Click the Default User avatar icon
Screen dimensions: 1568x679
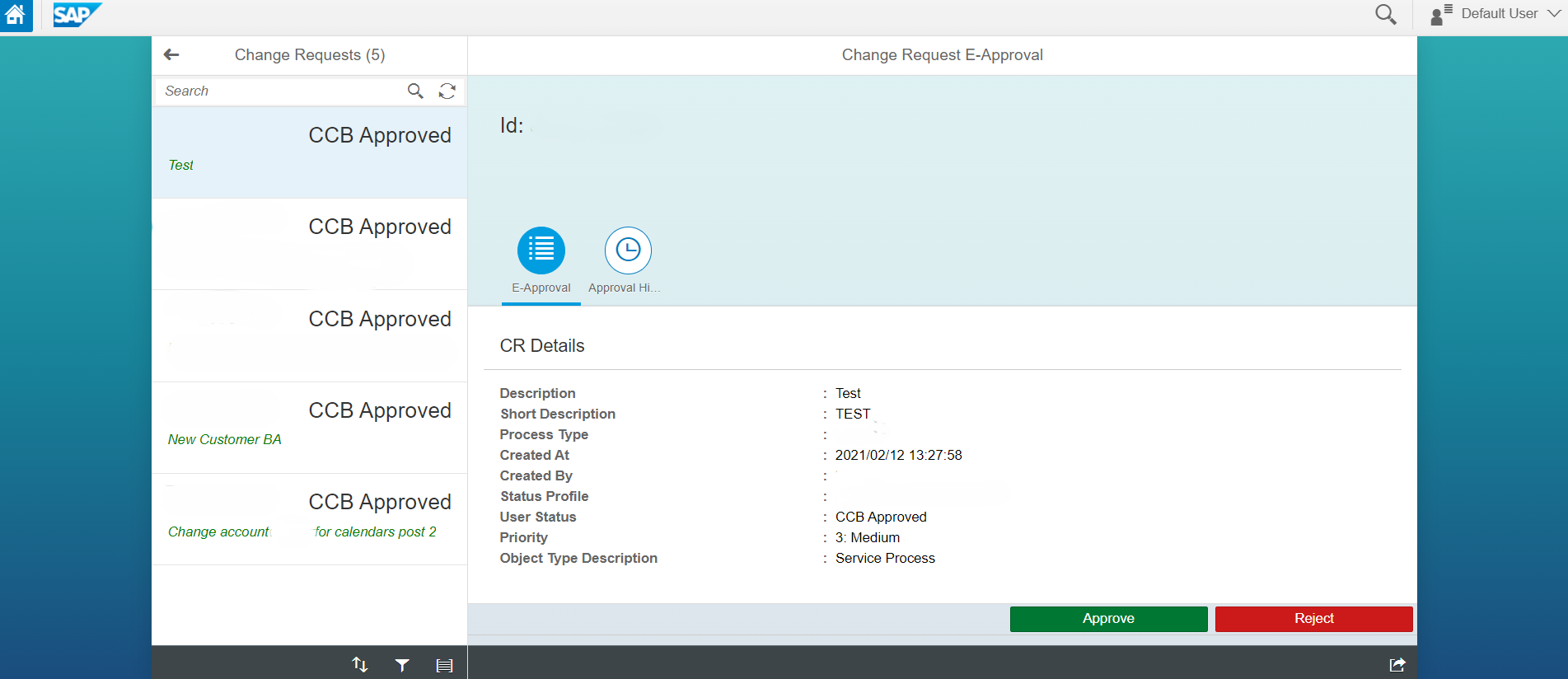click(x=1441, y=14)
